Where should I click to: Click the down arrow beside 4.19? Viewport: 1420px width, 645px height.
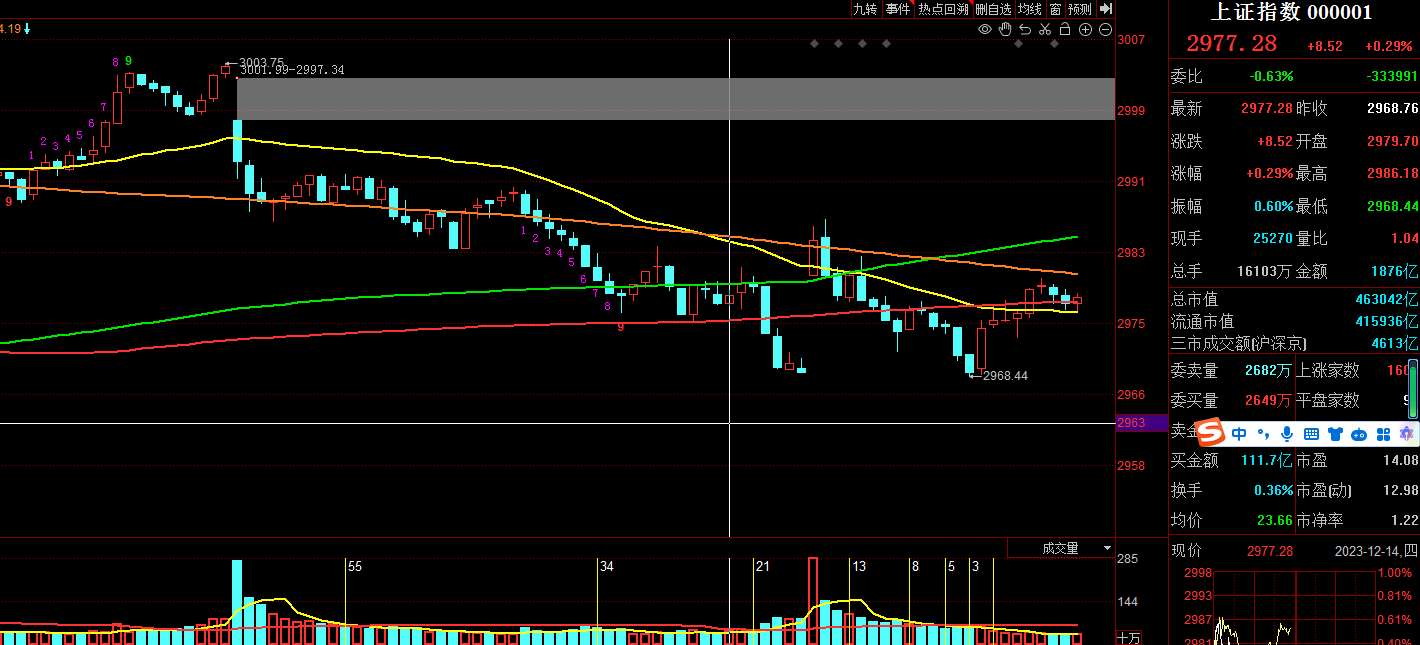27,29
